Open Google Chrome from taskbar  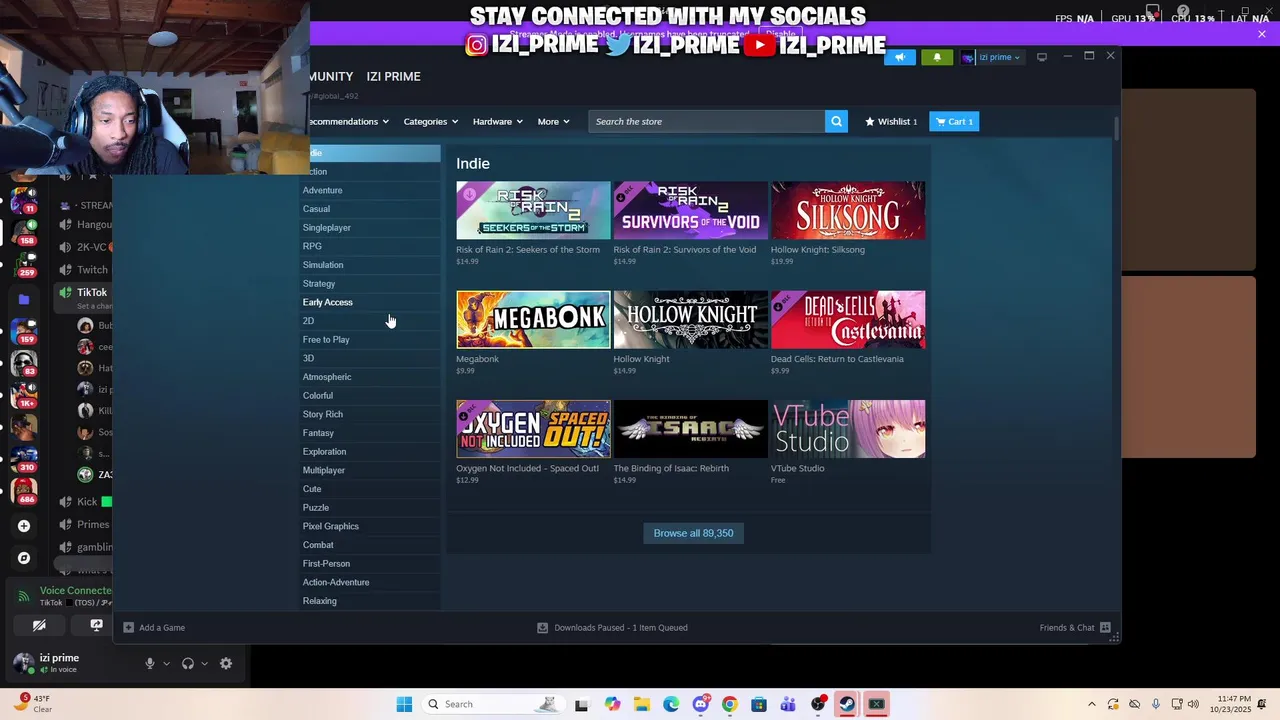(x=729, y=704)
